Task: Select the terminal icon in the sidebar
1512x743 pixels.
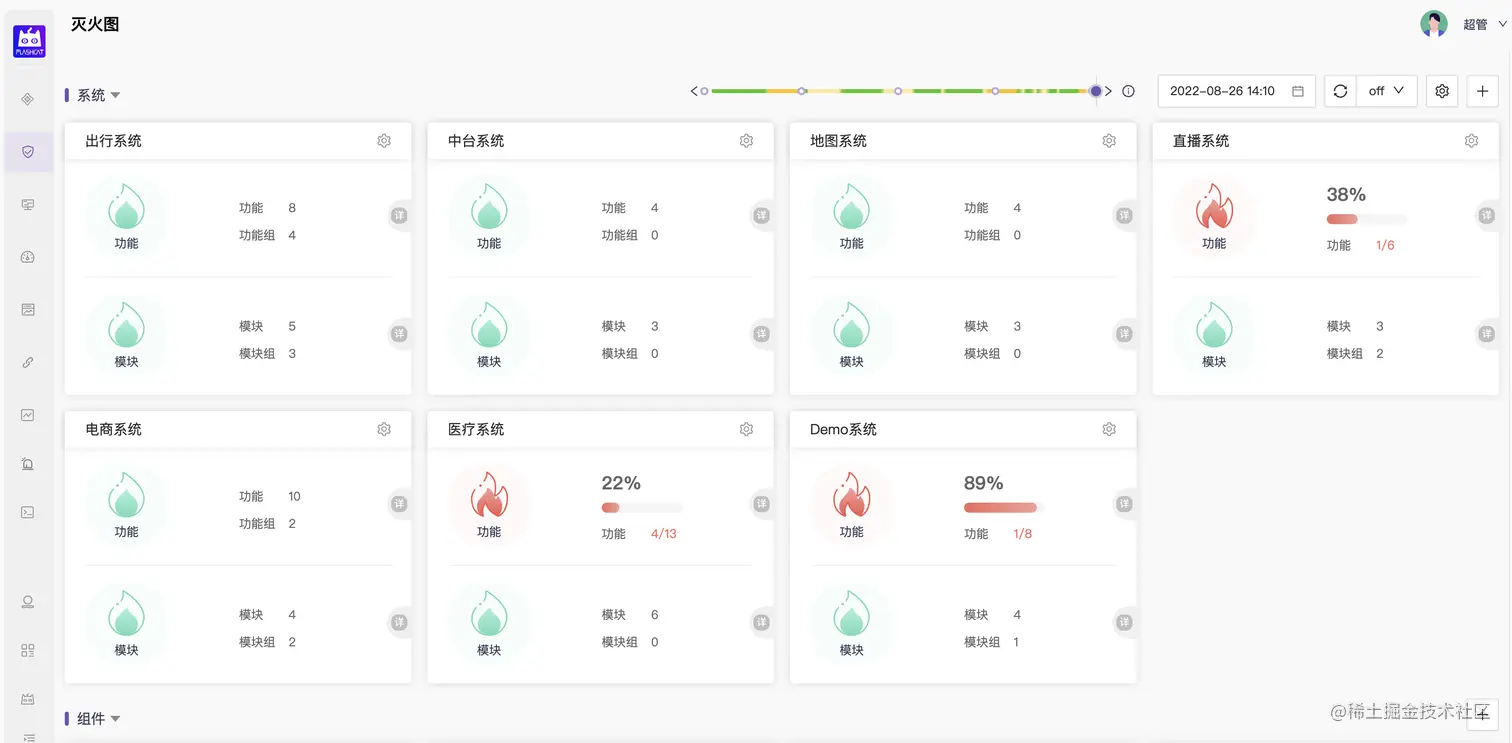Action: click(x=28, y=511)
